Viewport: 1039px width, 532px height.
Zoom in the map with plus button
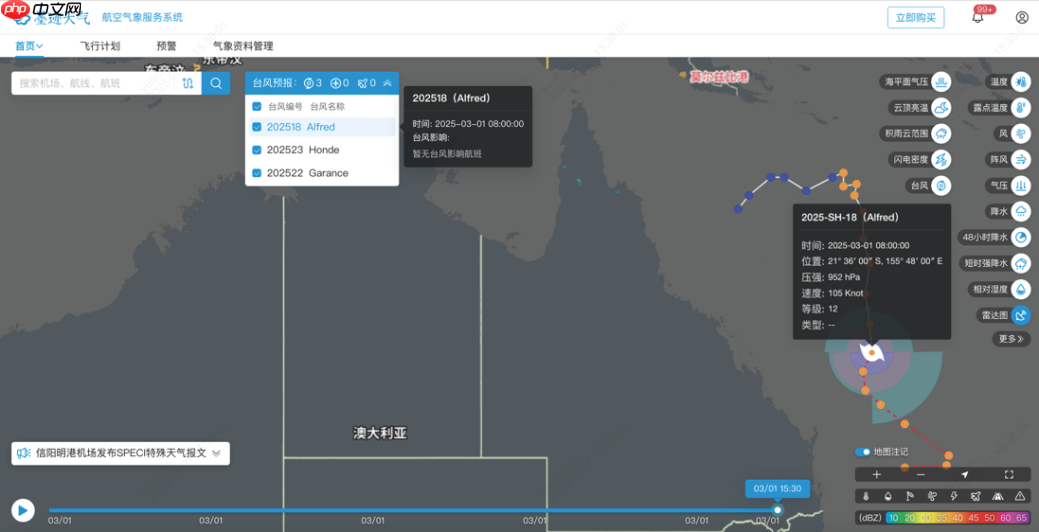click(x=877, y=475)
